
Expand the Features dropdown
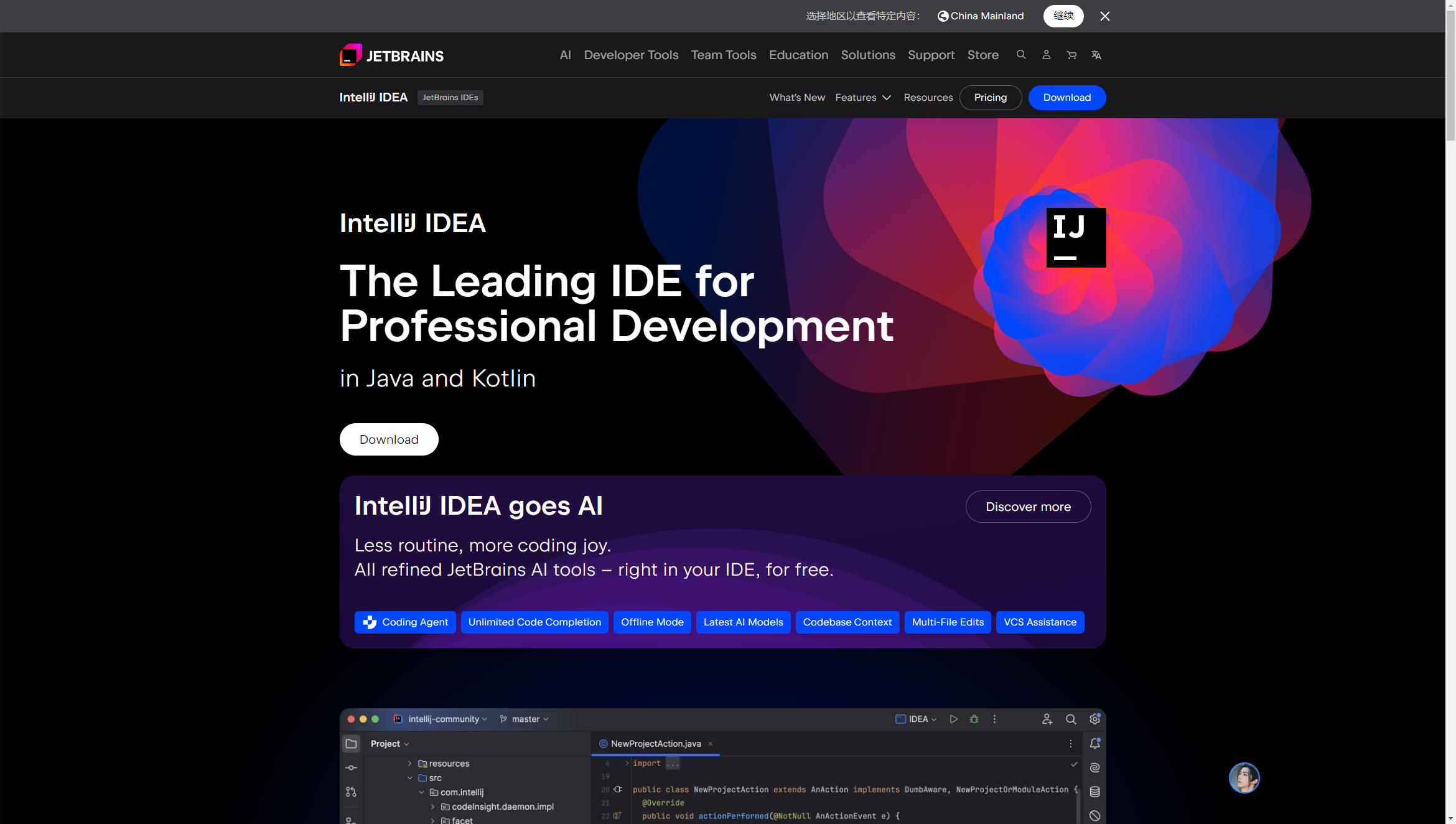(x=862, y=98)
